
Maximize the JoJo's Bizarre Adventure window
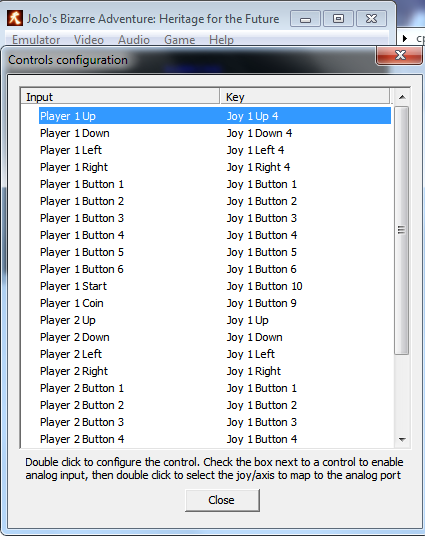point(338,19)
